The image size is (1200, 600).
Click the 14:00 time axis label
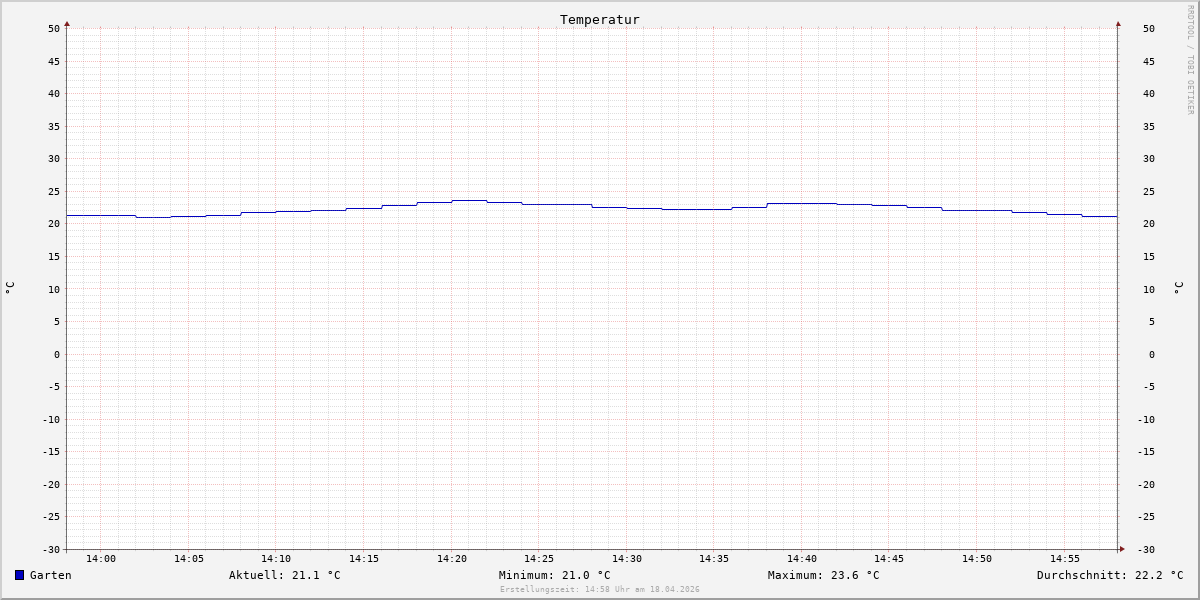pyautogui.click(x=101, y=559)
